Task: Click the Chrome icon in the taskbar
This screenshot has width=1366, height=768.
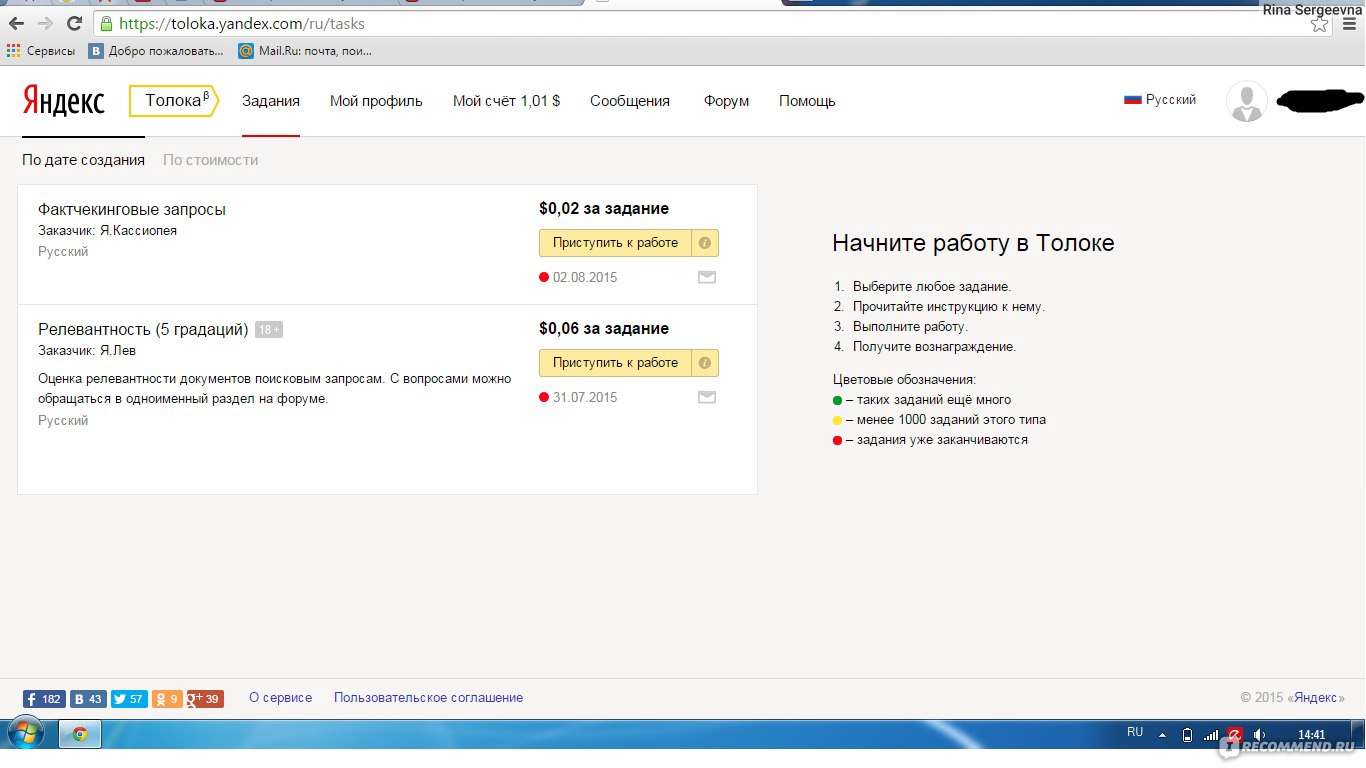Action: 80,734
